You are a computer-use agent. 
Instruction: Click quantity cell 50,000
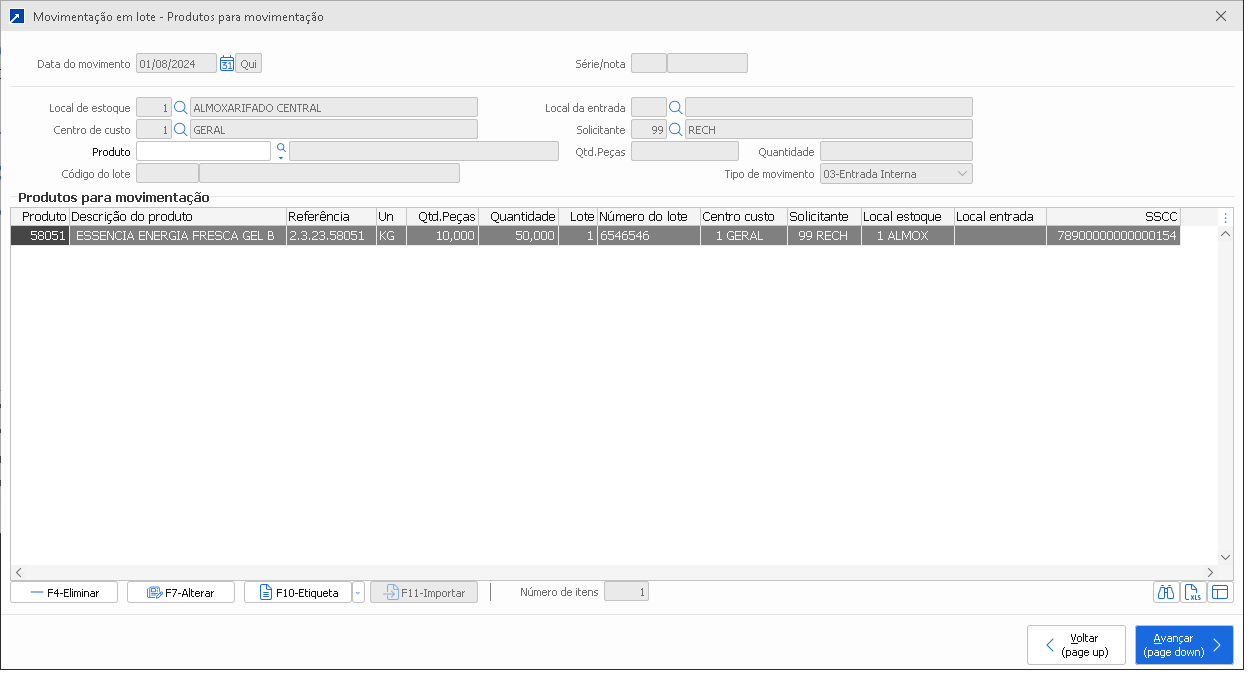(519, 236)
